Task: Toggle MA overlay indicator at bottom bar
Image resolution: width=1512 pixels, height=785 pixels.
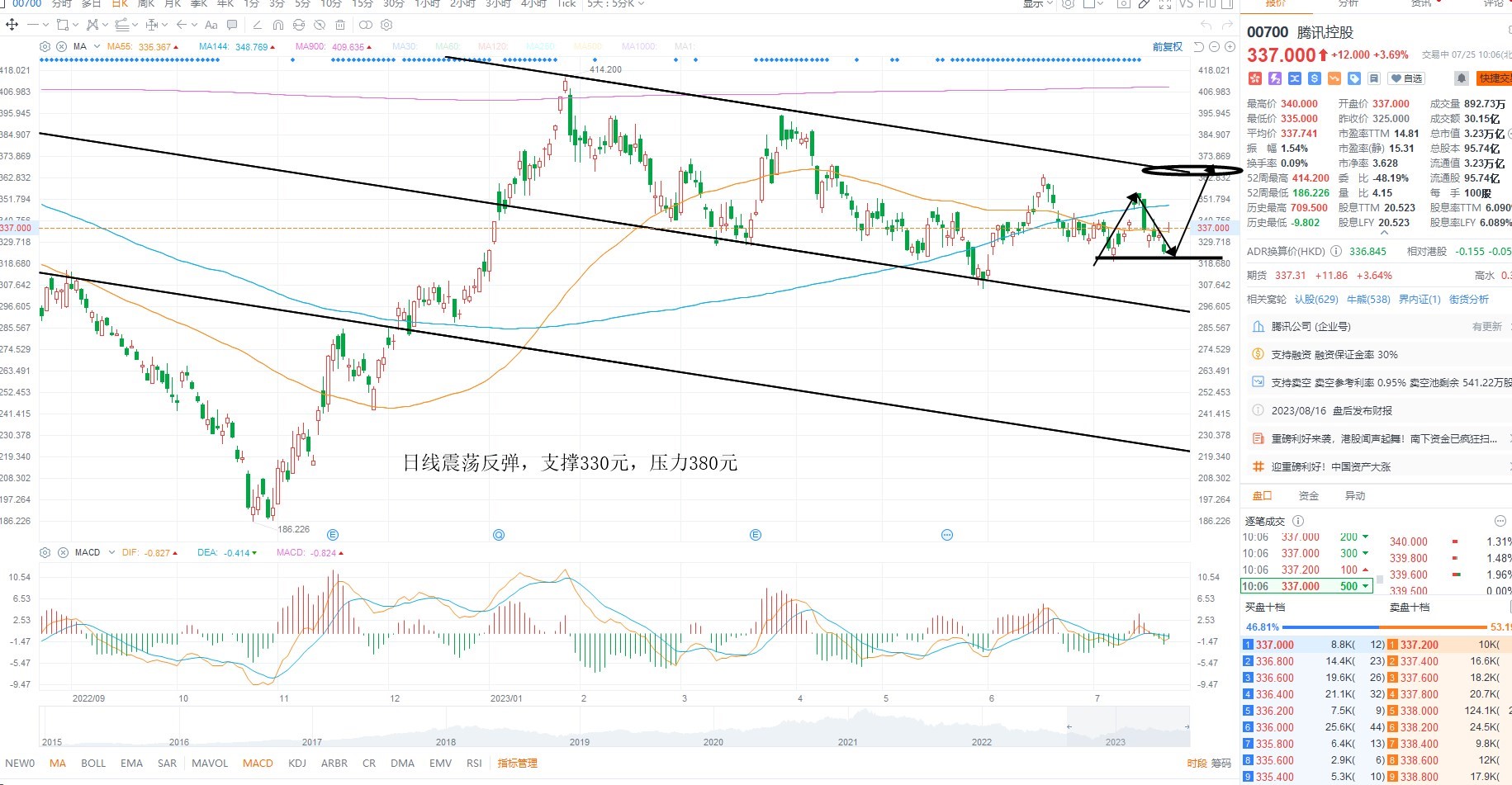Action: point(58,764)
